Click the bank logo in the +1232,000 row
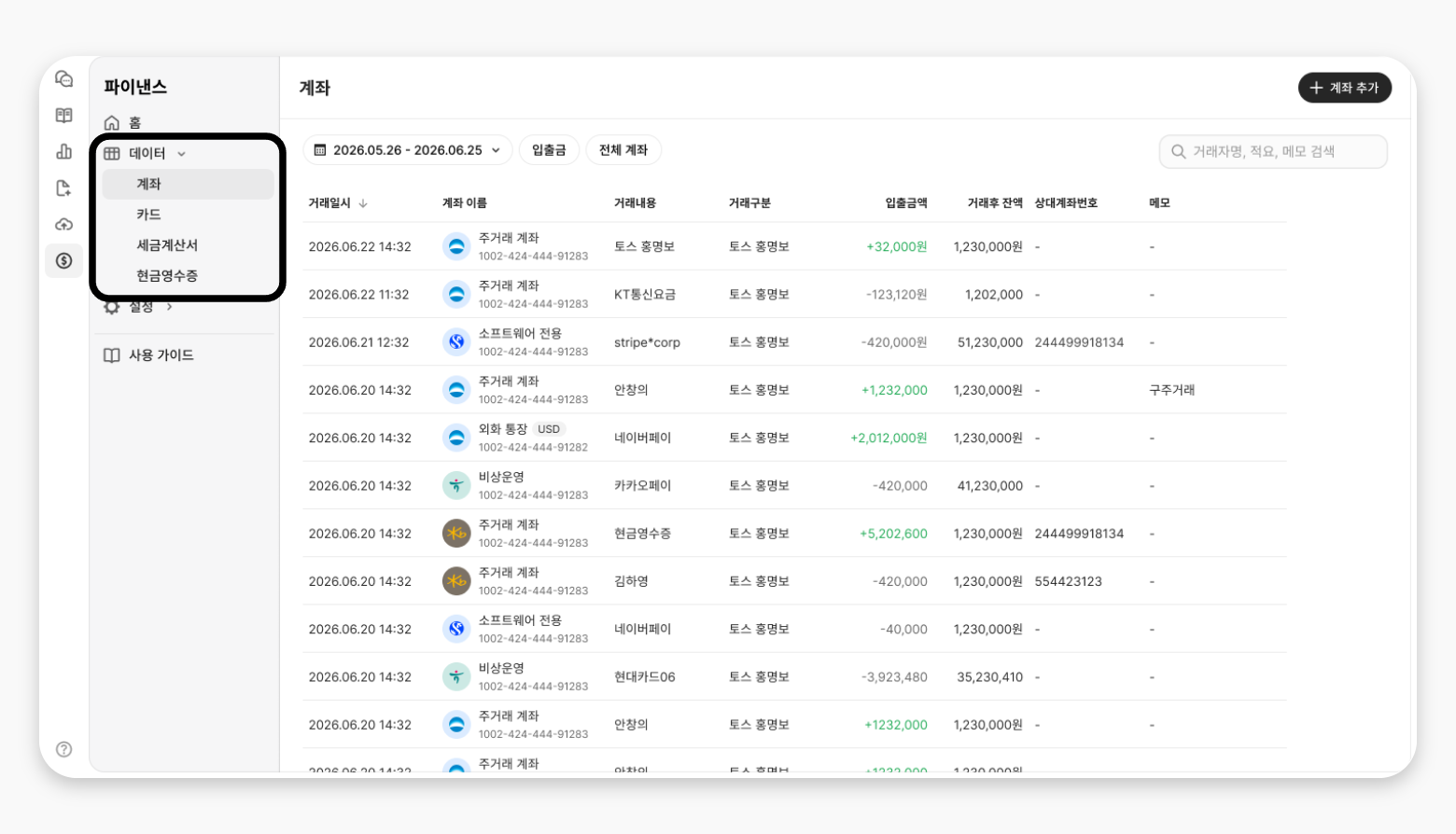Viewport: 1456px width, 834px height. (456, 725)
